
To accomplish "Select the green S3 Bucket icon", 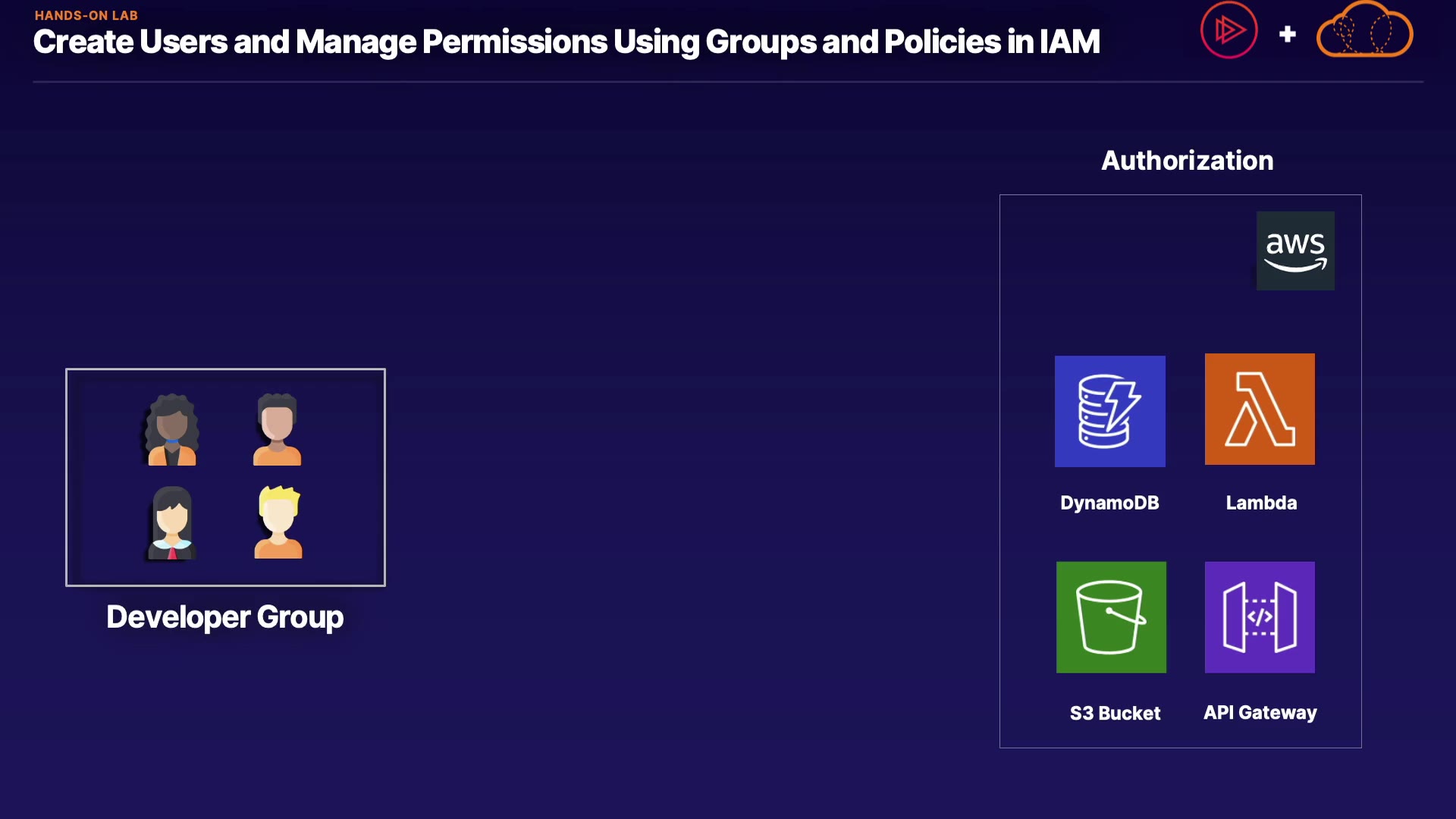I will pos(1111,617).
